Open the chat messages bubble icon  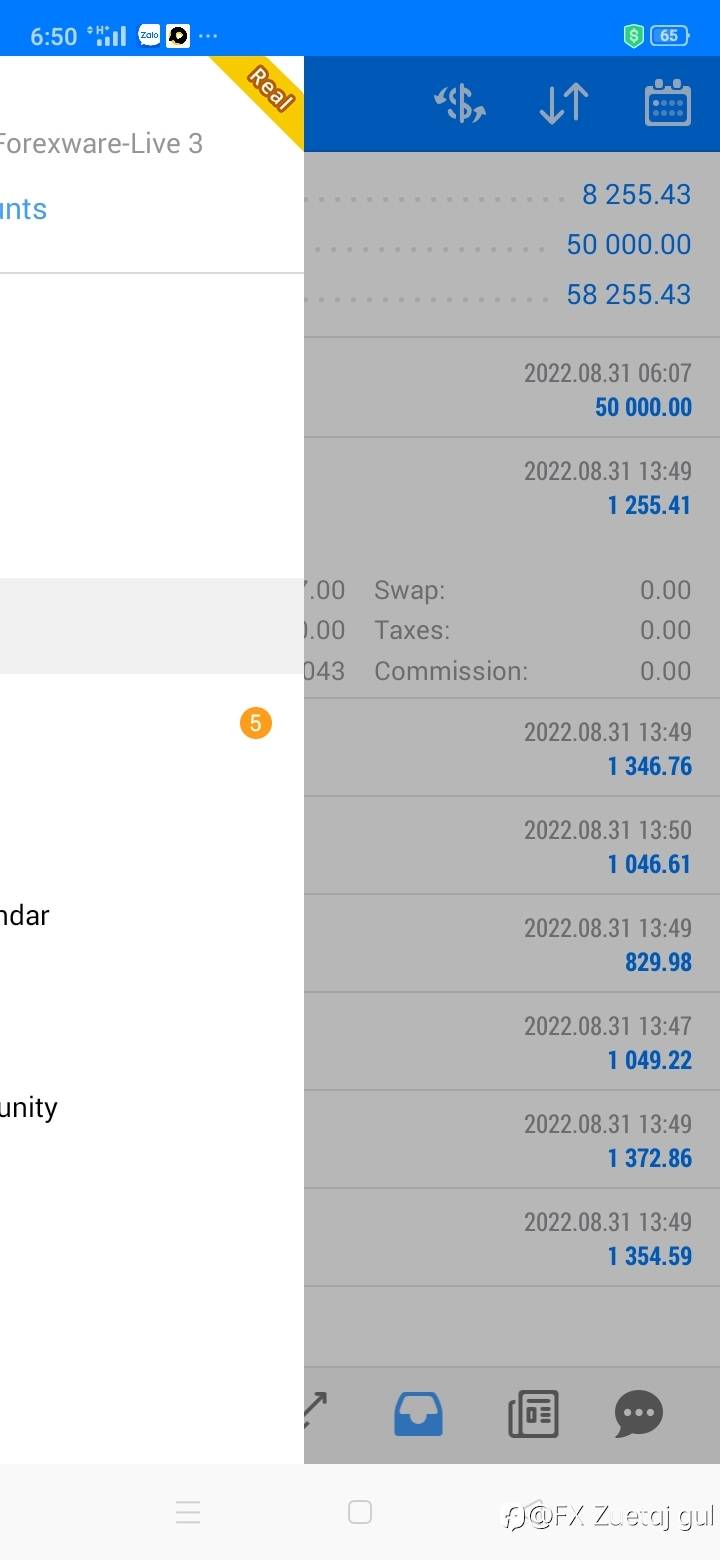coord(638,1414)
